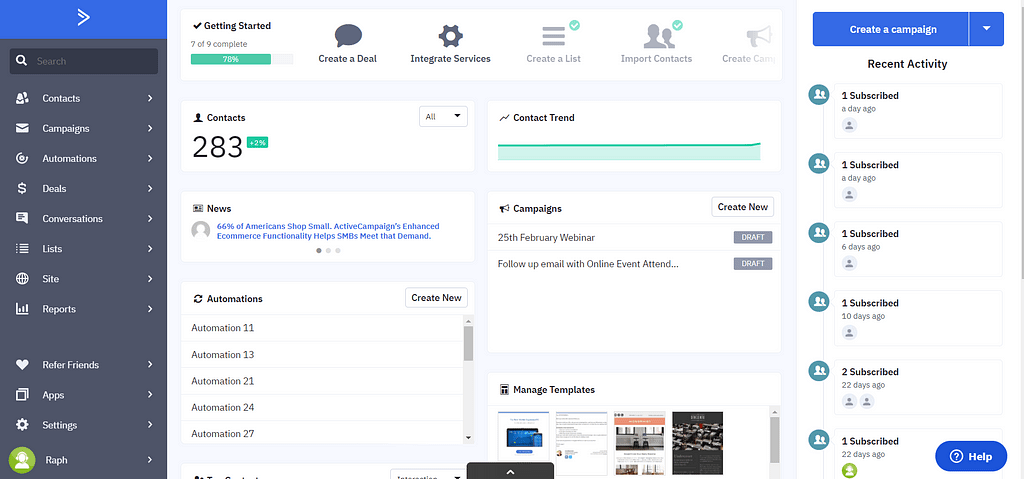Viewport: 1024px width, 479px height.
Task: Select Automation 24 in the list
Action: [322, 407]
